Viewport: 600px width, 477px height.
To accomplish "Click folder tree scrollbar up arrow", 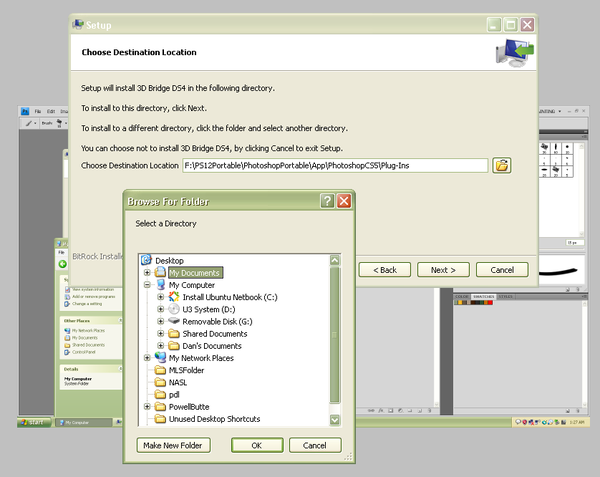I will click(335, 260).
